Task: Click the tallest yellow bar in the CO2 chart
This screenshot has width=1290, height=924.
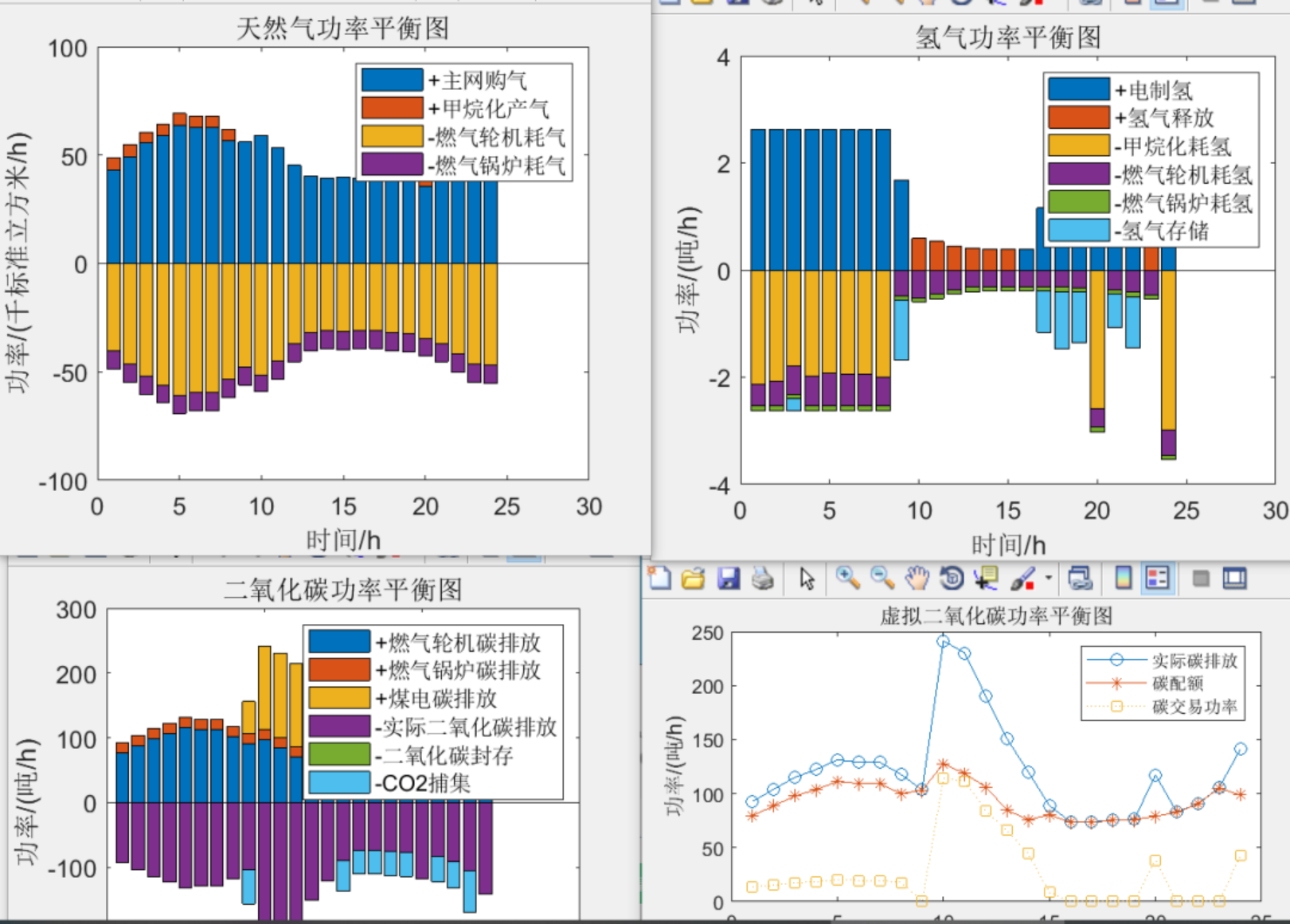Action: (x=264, y=688)
